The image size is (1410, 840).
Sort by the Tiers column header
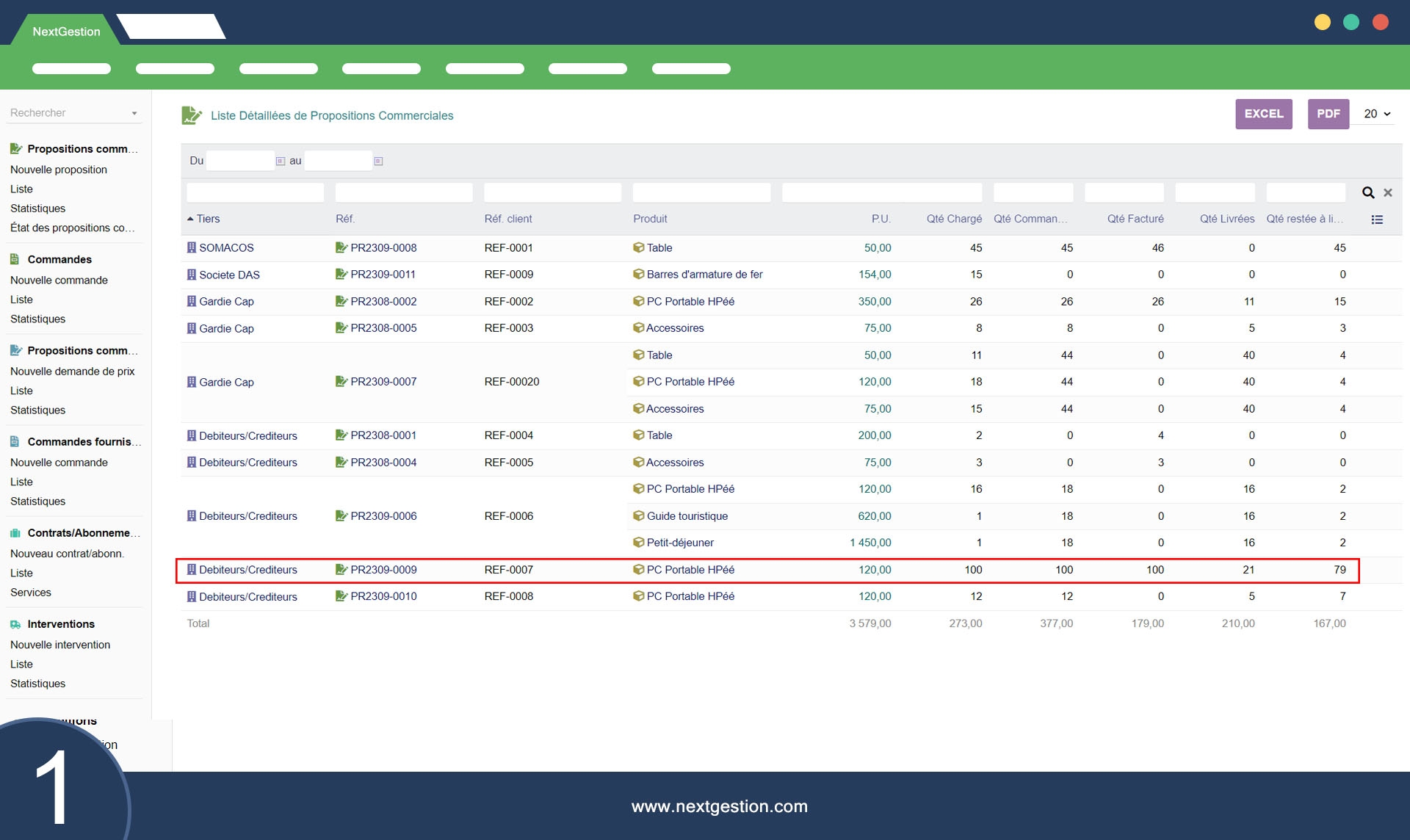(208, 219)
